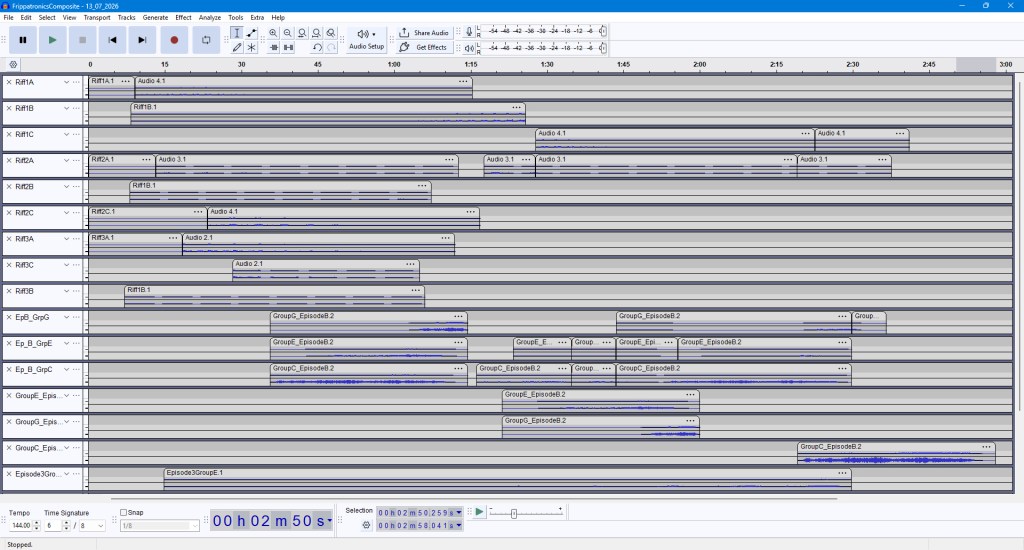
Task: Enable the Snap checkbox
Action: [123, 513]
